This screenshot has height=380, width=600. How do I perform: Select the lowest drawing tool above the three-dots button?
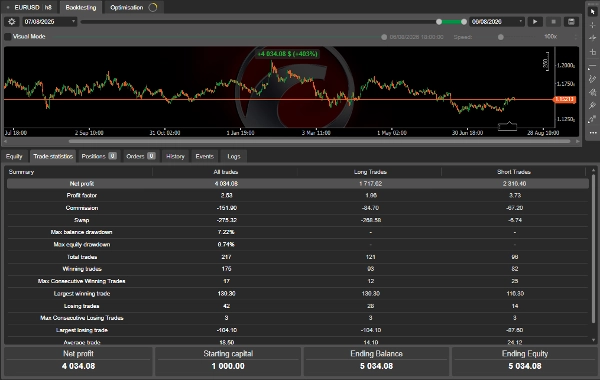tap(593, 119)
